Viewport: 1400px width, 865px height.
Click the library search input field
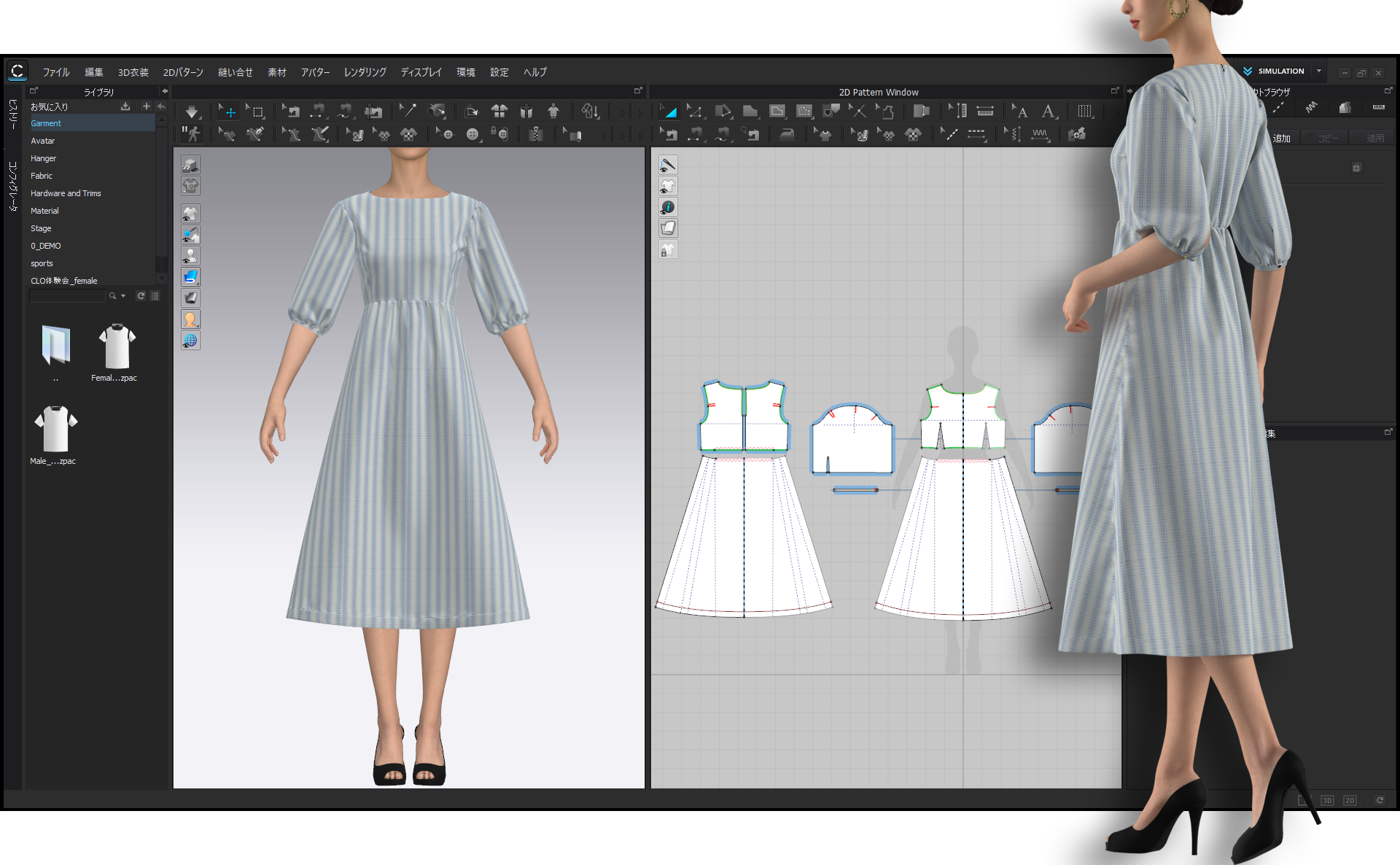tap(67, 296)
